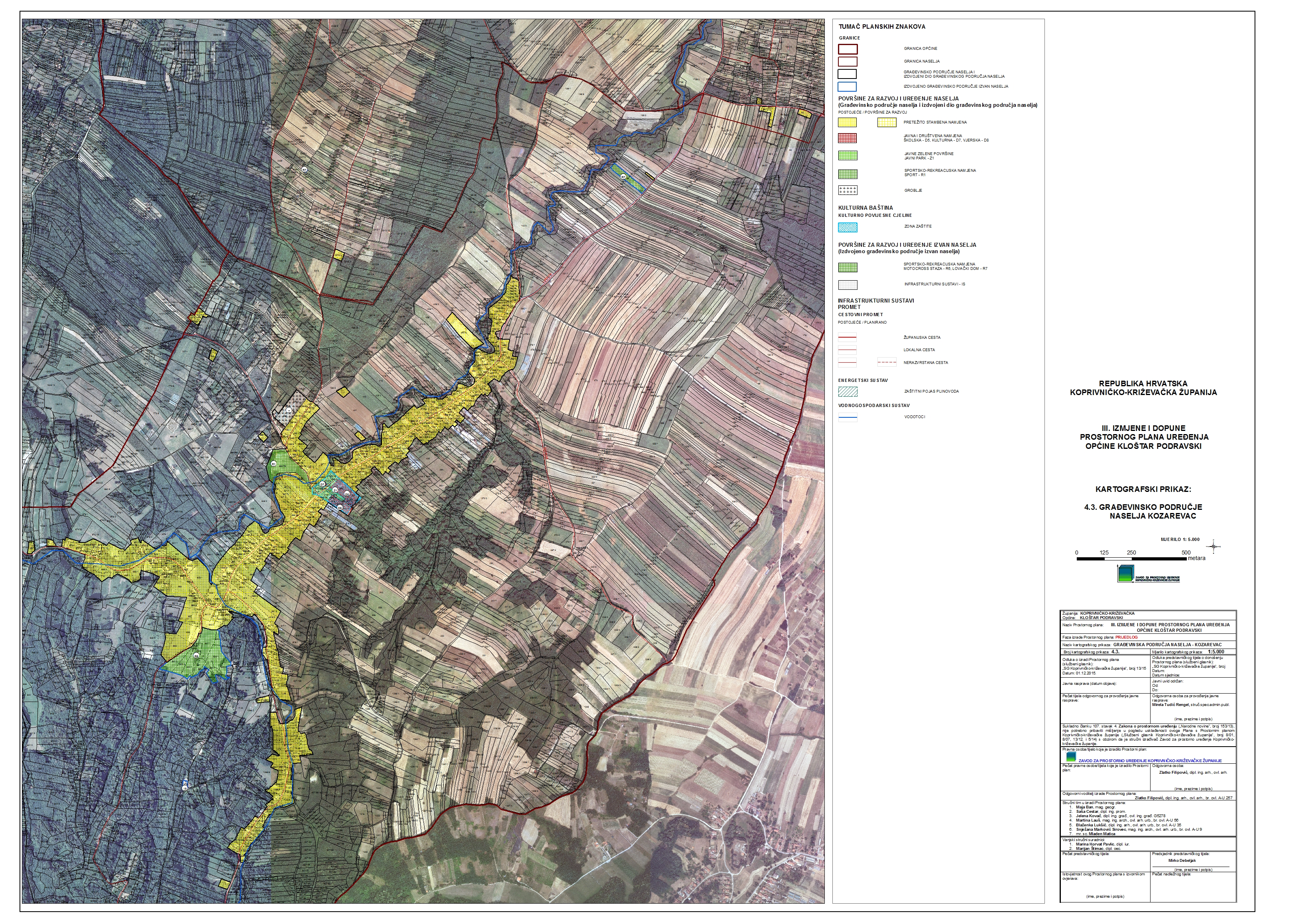Image resolution: width=1306 pixels, height=924 pixels.
Task: Click the 'ZAŠTITNI POJAS PLINOVODA' label
Action: [x=931, y=391]
